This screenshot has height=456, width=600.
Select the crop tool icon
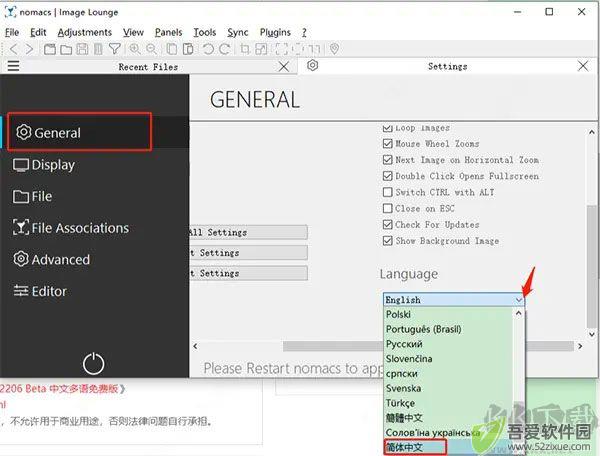245,49
